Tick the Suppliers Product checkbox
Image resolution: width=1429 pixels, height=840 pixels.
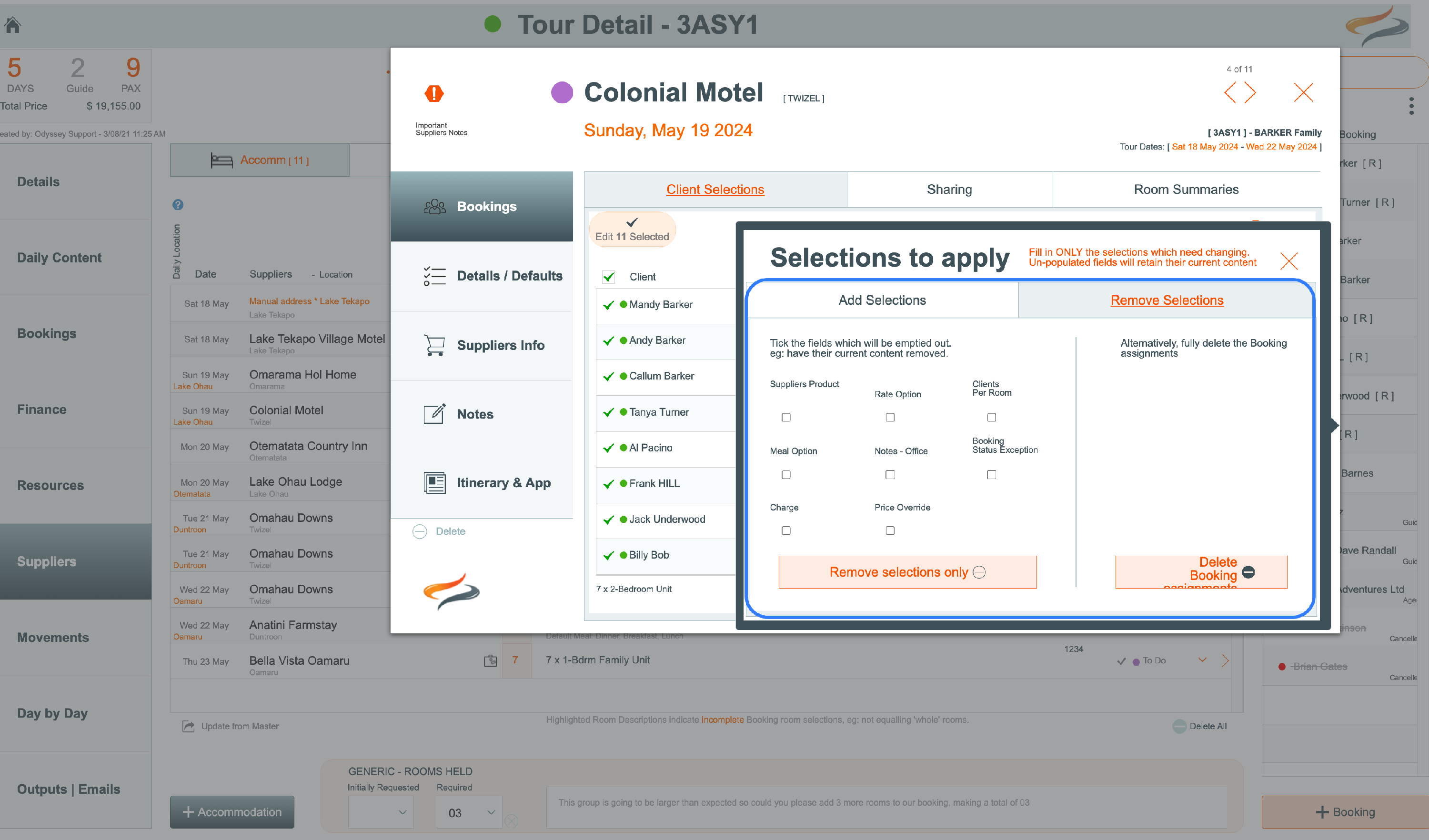coord(785,417)
